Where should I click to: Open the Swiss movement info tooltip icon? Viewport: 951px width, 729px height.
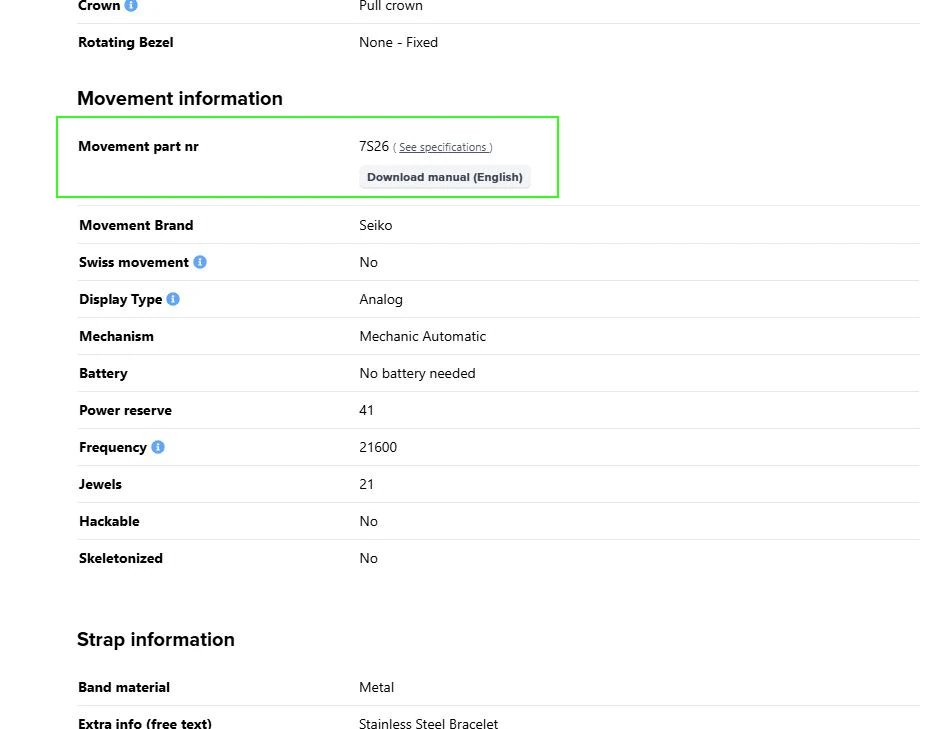[201, 262]
